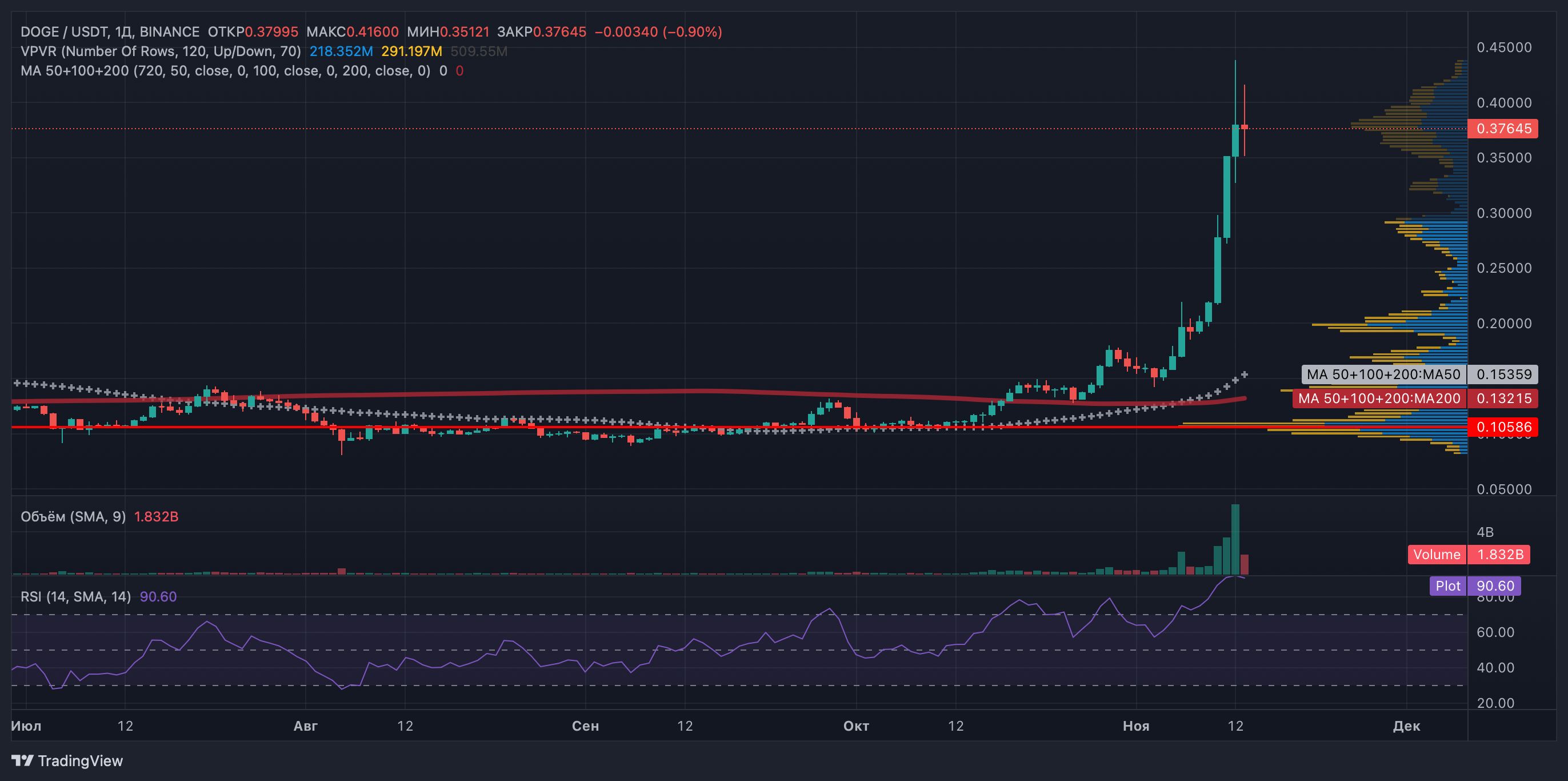This screenshot has width=1568, height=781.
Task: Click the MA 50+100+200 indicator legend
Action: [225, 71]
